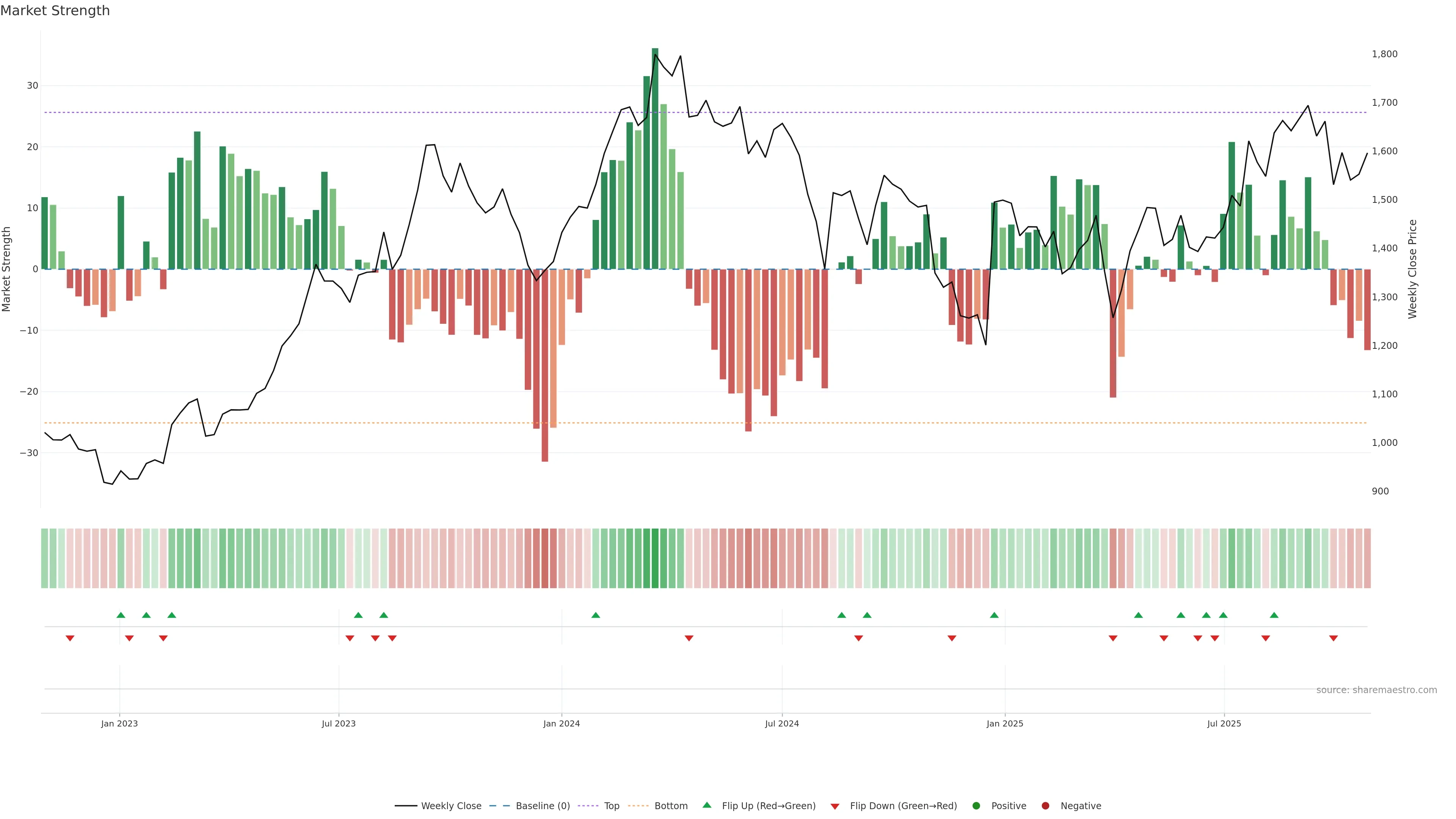
Task: Select the rightmost green flip-up marker
Action: pos(1274,615)
